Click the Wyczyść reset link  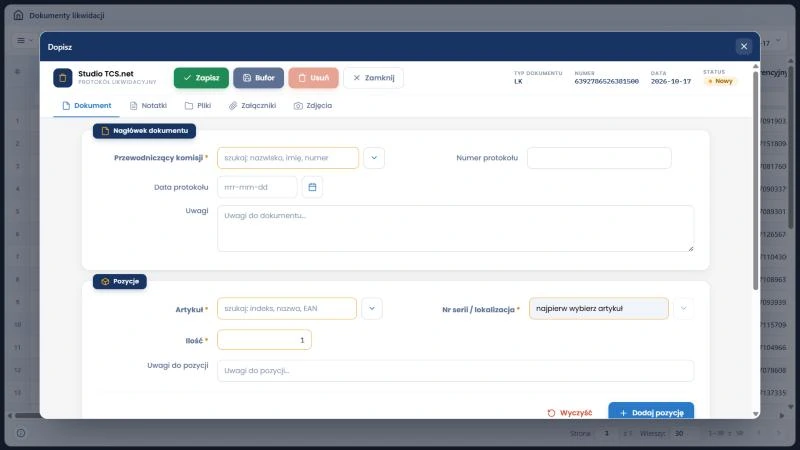570,413
